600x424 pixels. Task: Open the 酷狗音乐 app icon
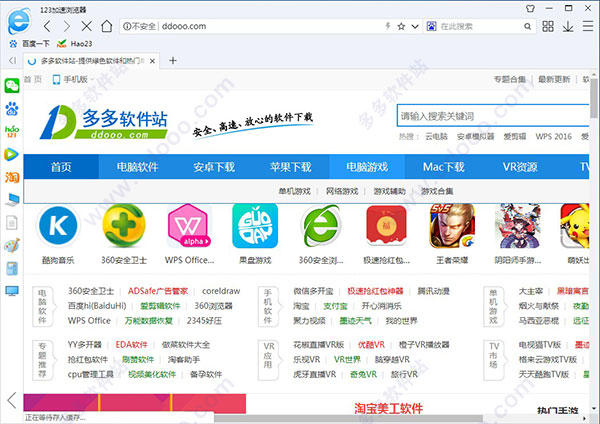(58, 225)
